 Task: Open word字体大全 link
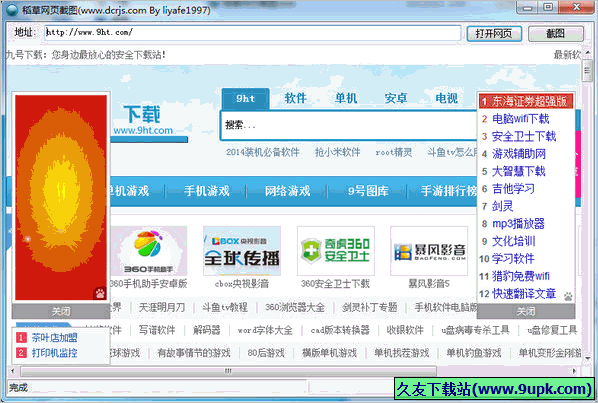pos(265,330)
